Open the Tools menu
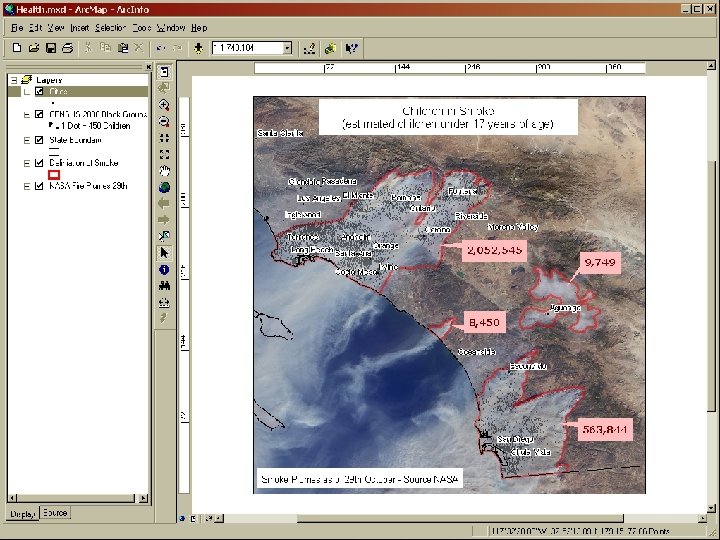Screen dimensions: 720x540 point(141,28)
